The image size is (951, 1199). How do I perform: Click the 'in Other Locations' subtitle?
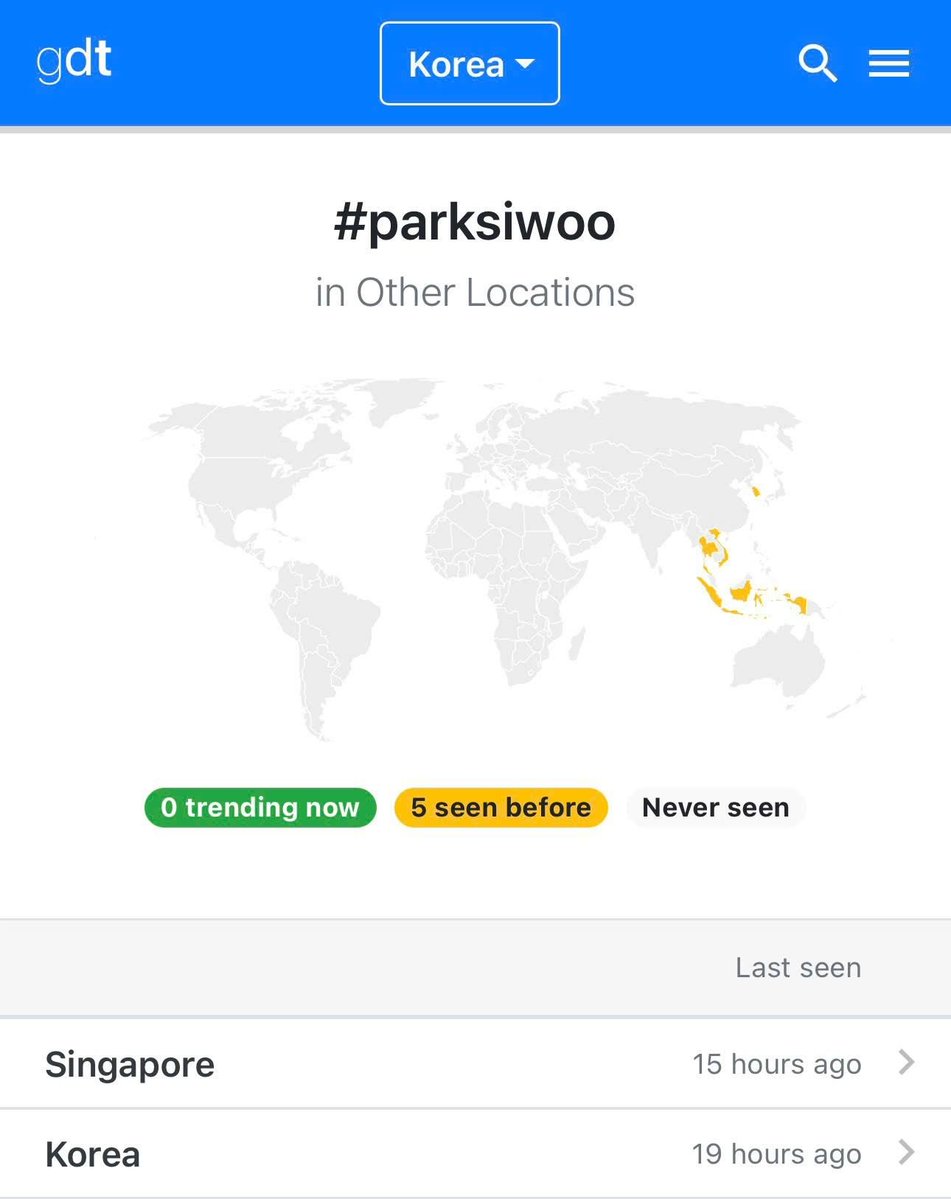[475, 292]
